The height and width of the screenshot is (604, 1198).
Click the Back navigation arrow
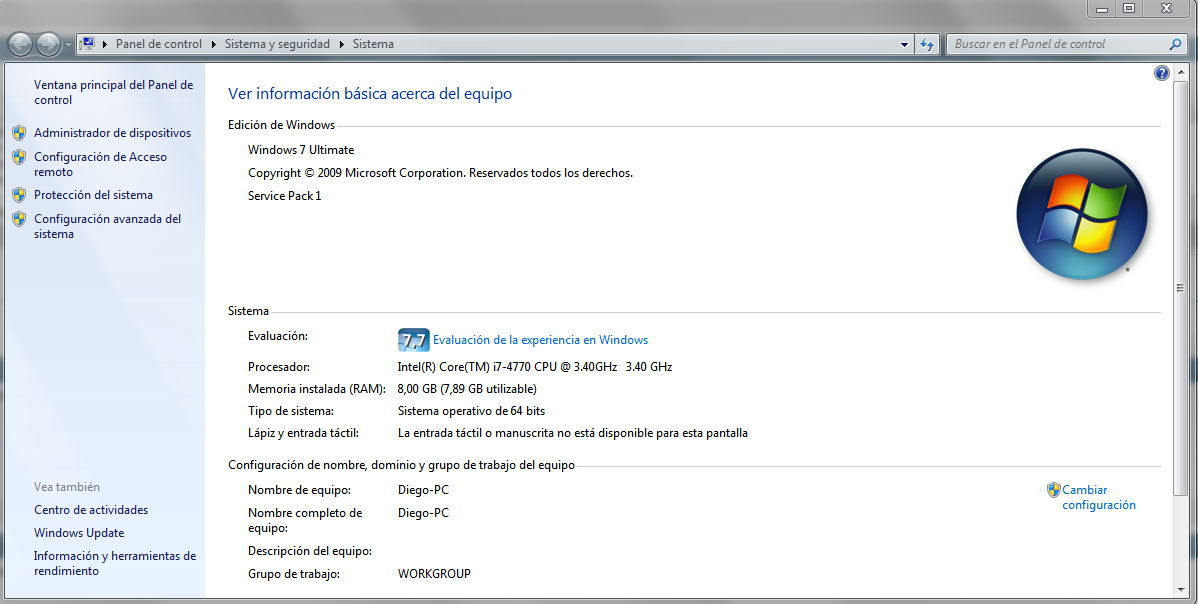tap(21, 44)
